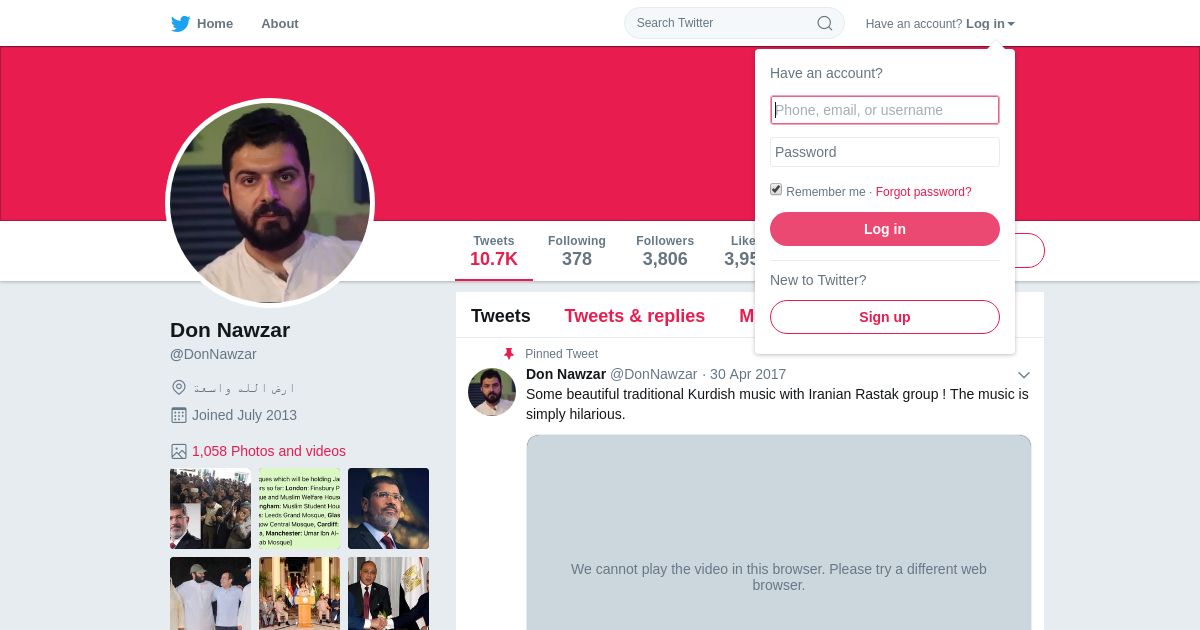
Task: Open the Morsi portrait photo thumbnail
Action: click(388, 508)
